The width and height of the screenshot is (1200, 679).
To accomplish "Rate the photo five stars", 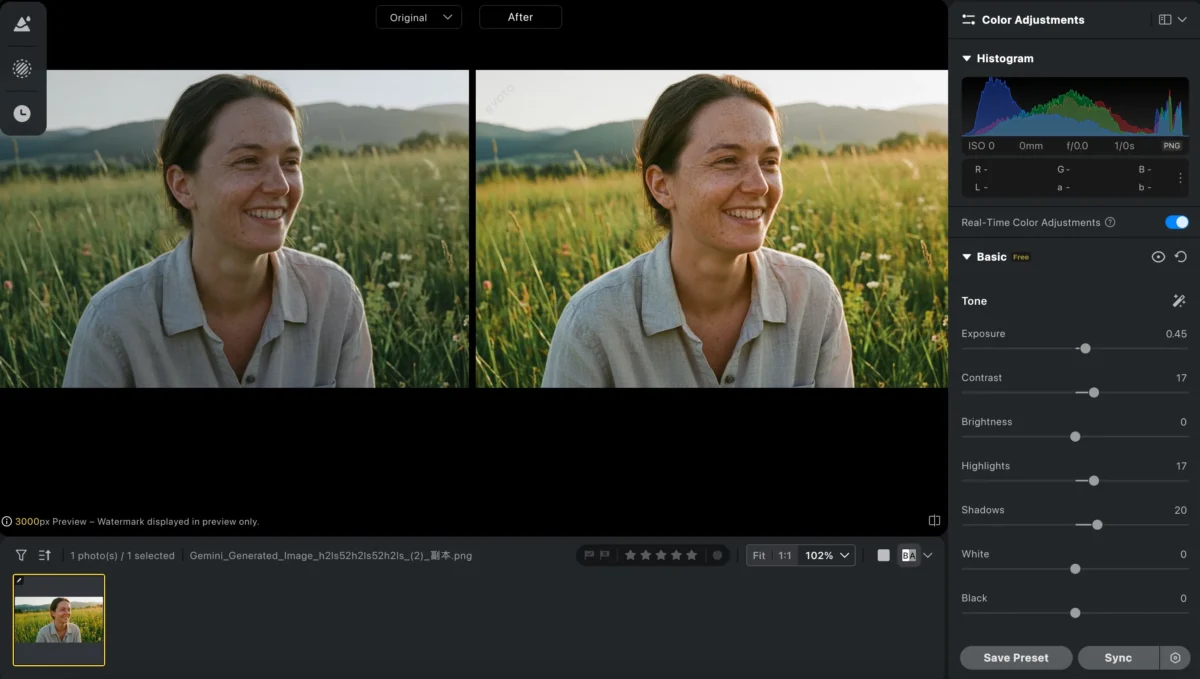I will pyautogui.click(x=690, y=555).
